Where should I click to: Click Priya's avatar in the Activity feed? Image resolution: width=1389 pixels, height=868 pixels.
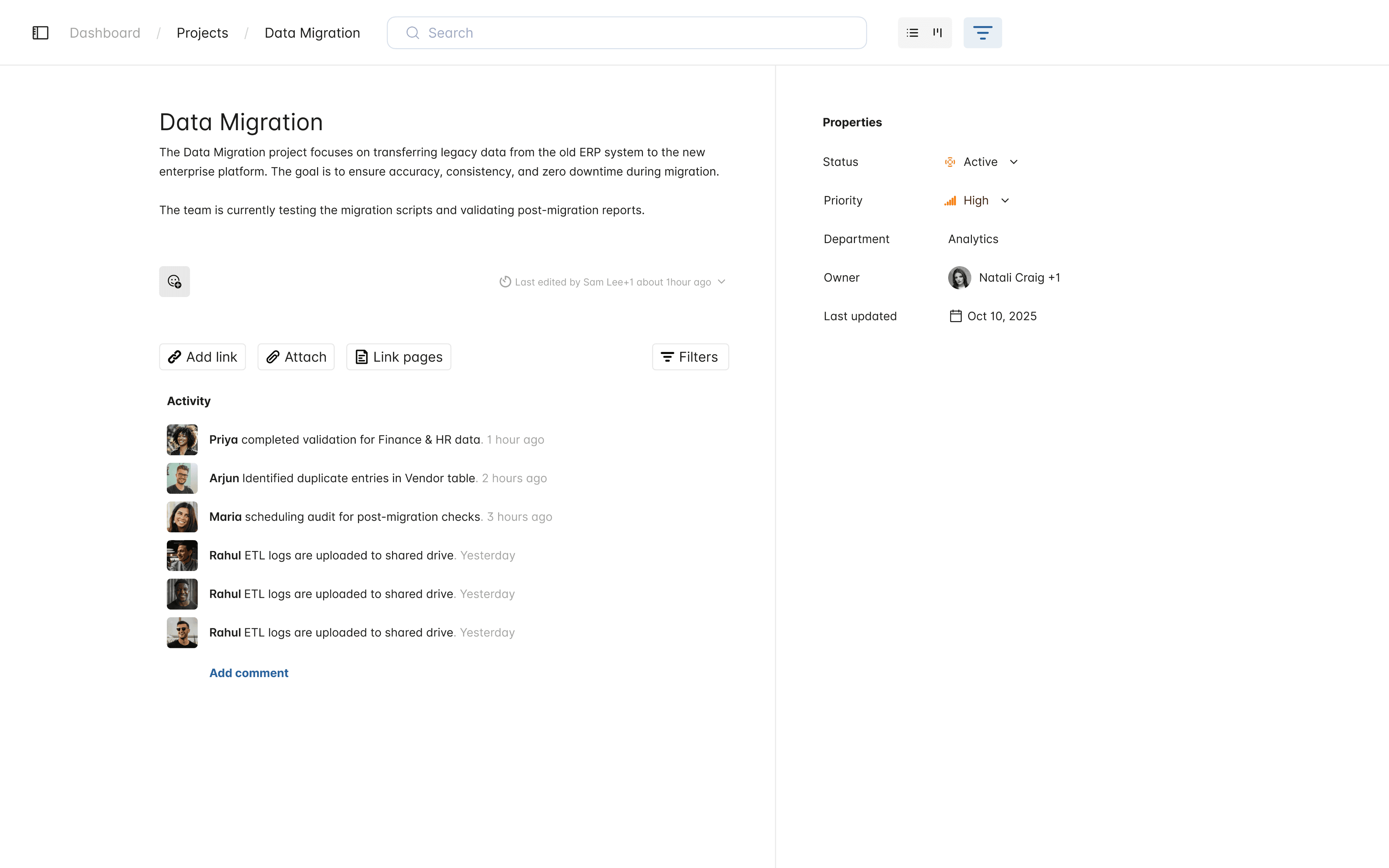click(x=182, y=440)
